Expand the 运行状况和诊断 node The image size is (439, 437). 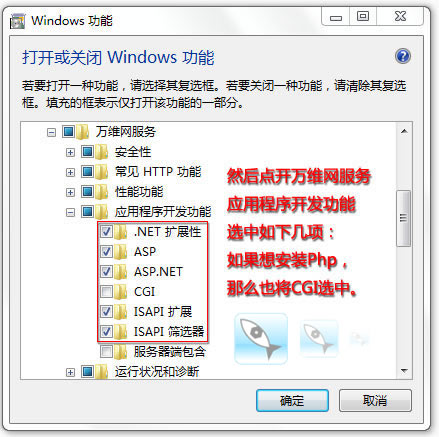pyautogui.click(x=70, y=372)
